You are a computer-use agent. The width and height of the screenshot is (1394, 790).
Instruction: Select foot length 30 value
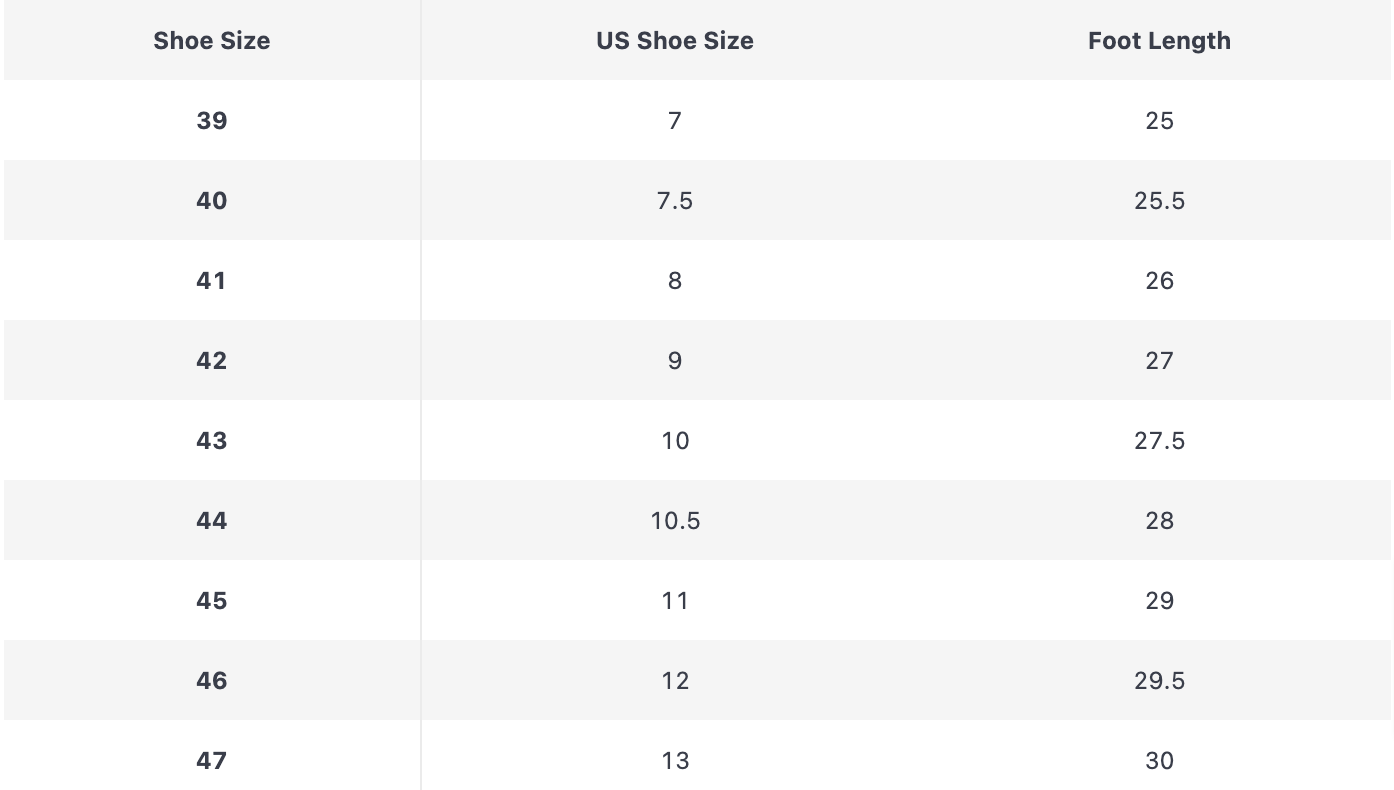1159,761
